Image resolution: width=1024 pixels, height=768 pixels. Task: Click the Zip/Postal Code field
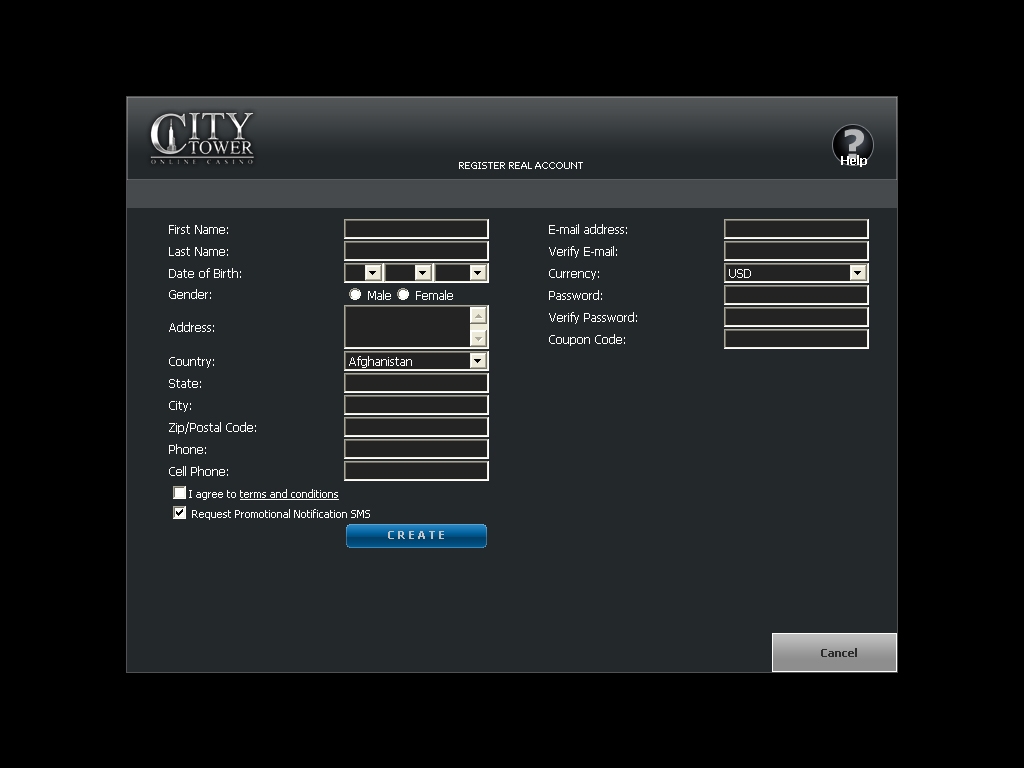(416, 427)
